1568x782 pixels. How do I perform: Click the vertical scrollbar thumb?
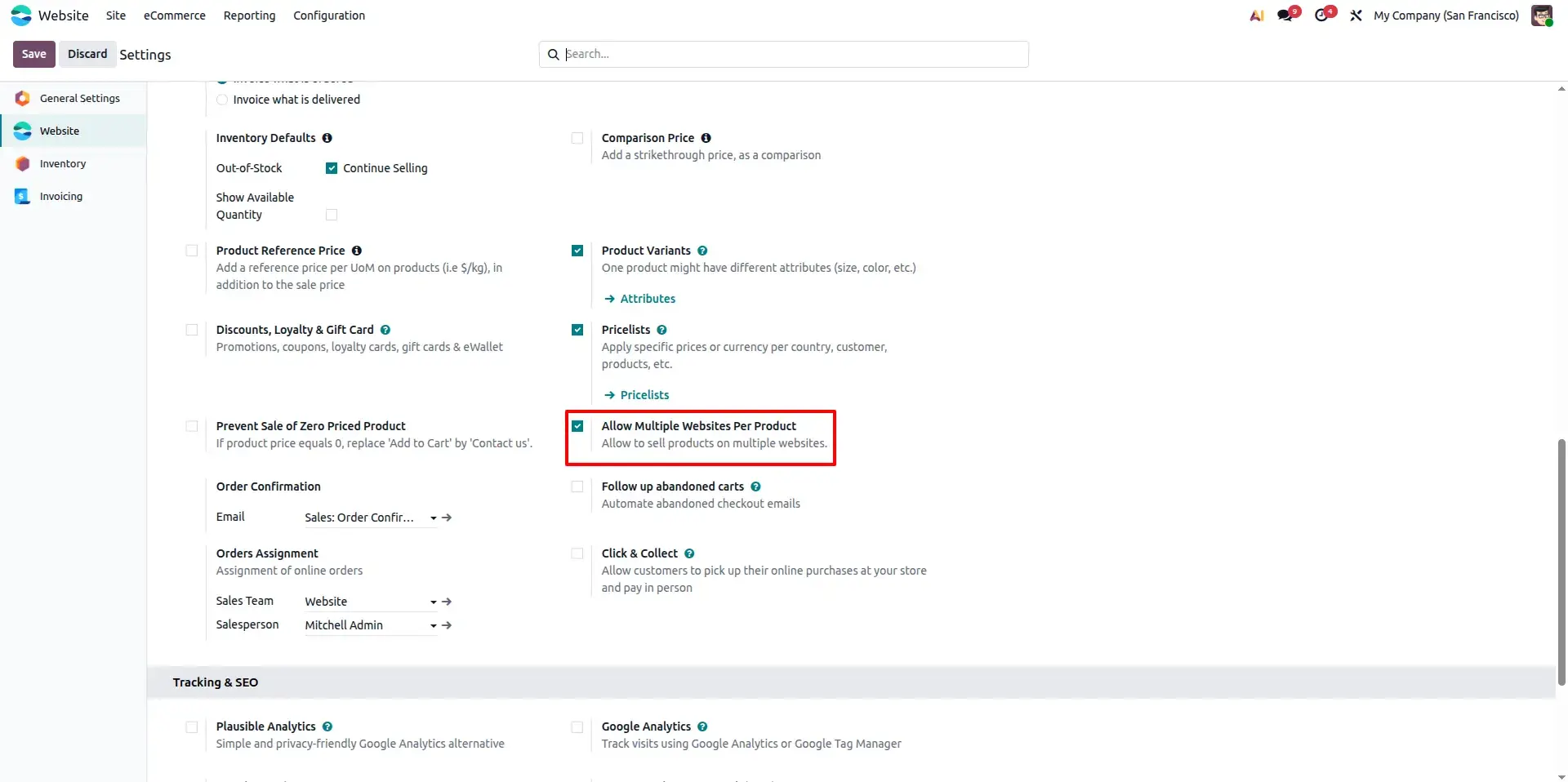[1561, 562]
